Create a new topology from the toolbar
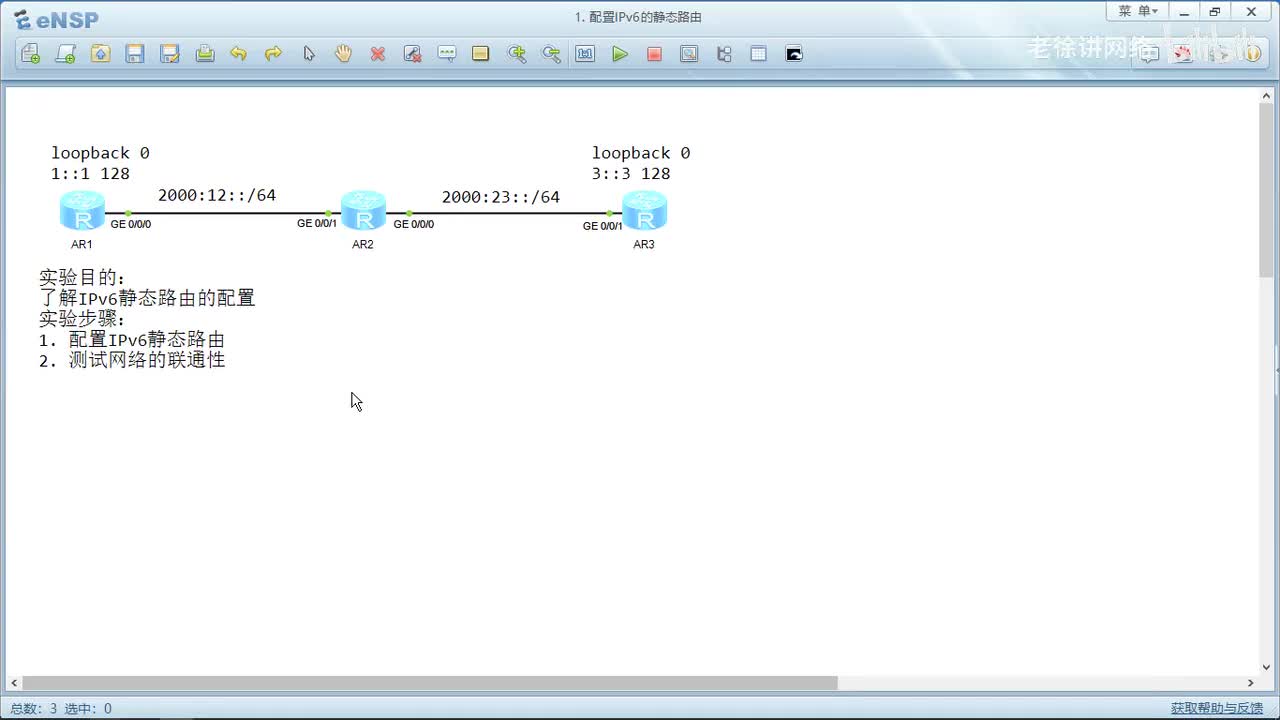Viewport: 1280px width, 720px height. click(31, 54)
